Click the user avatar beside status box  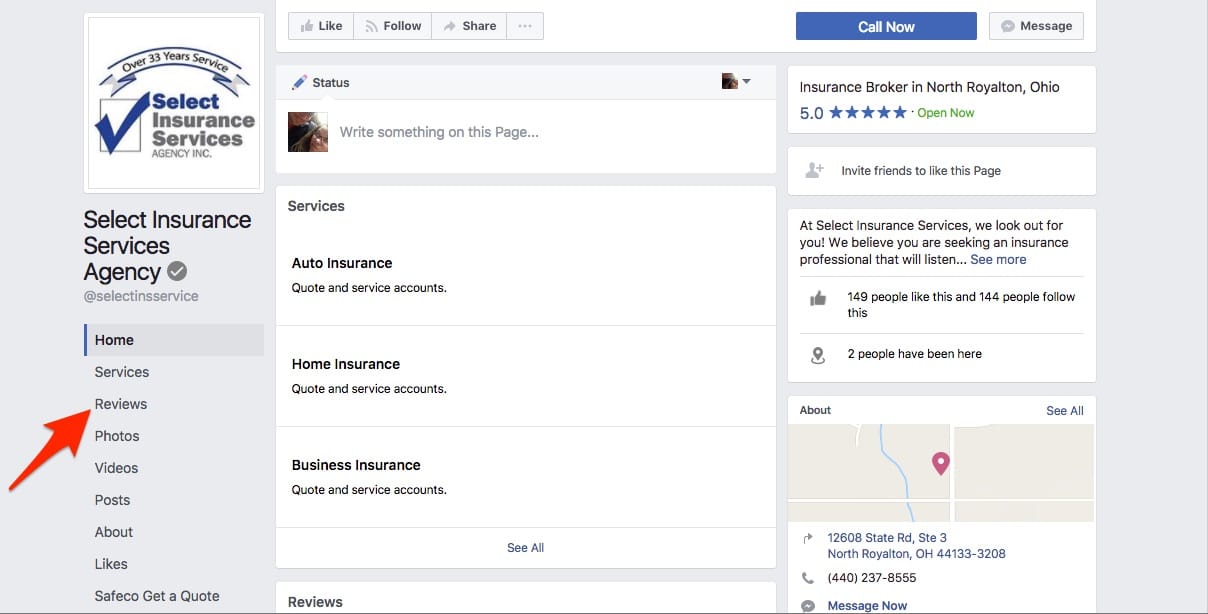coord(308,132)
